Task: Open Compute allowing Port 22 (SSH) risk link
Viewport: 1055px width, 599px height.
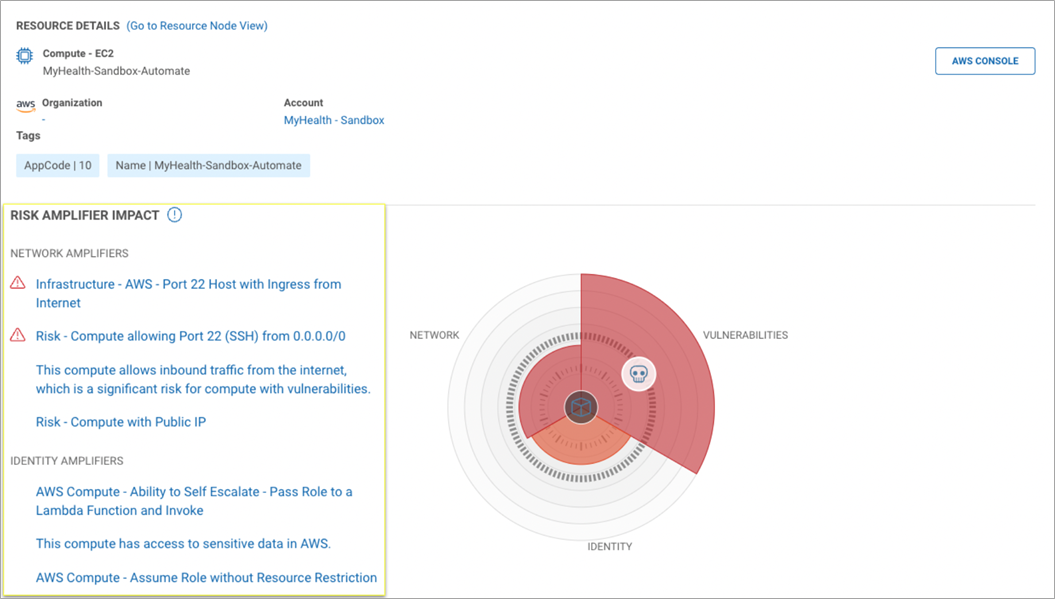Action: [190, 336]
